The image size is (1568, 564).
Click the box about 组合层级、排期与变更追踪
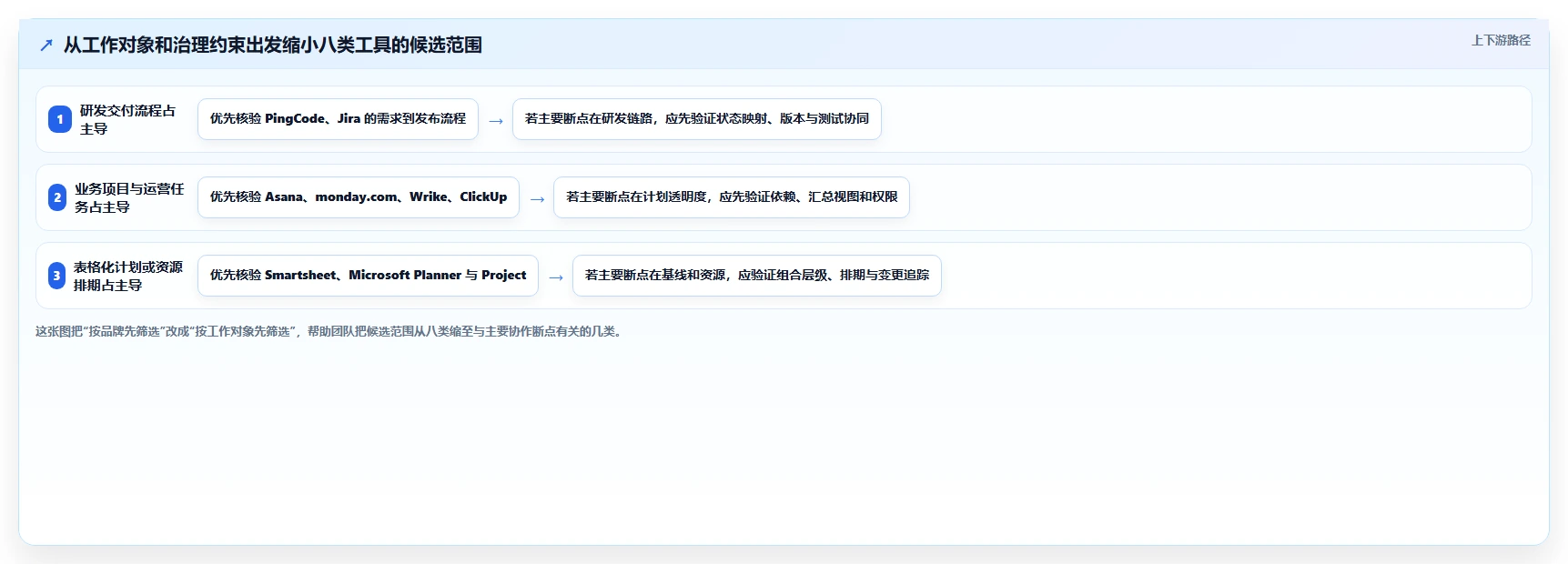click(757, 276)
